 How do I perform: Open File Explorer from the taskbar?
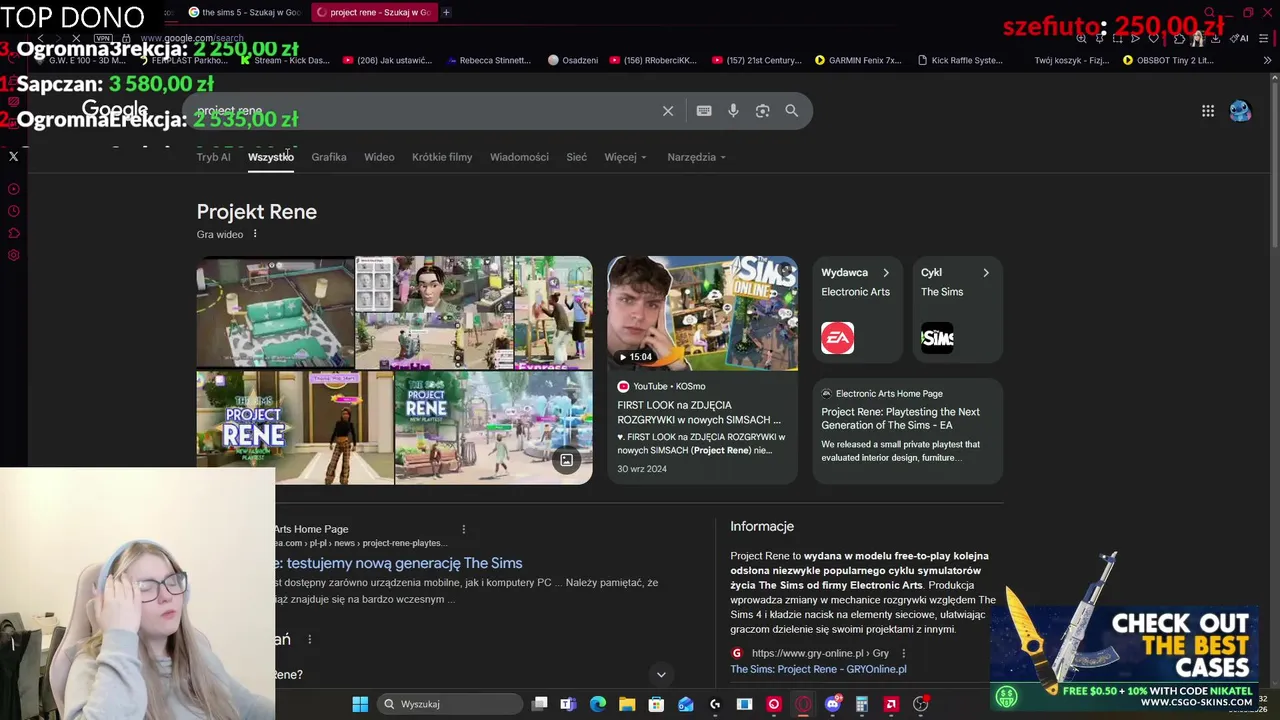pyautogui.click(x=627, y=704)
